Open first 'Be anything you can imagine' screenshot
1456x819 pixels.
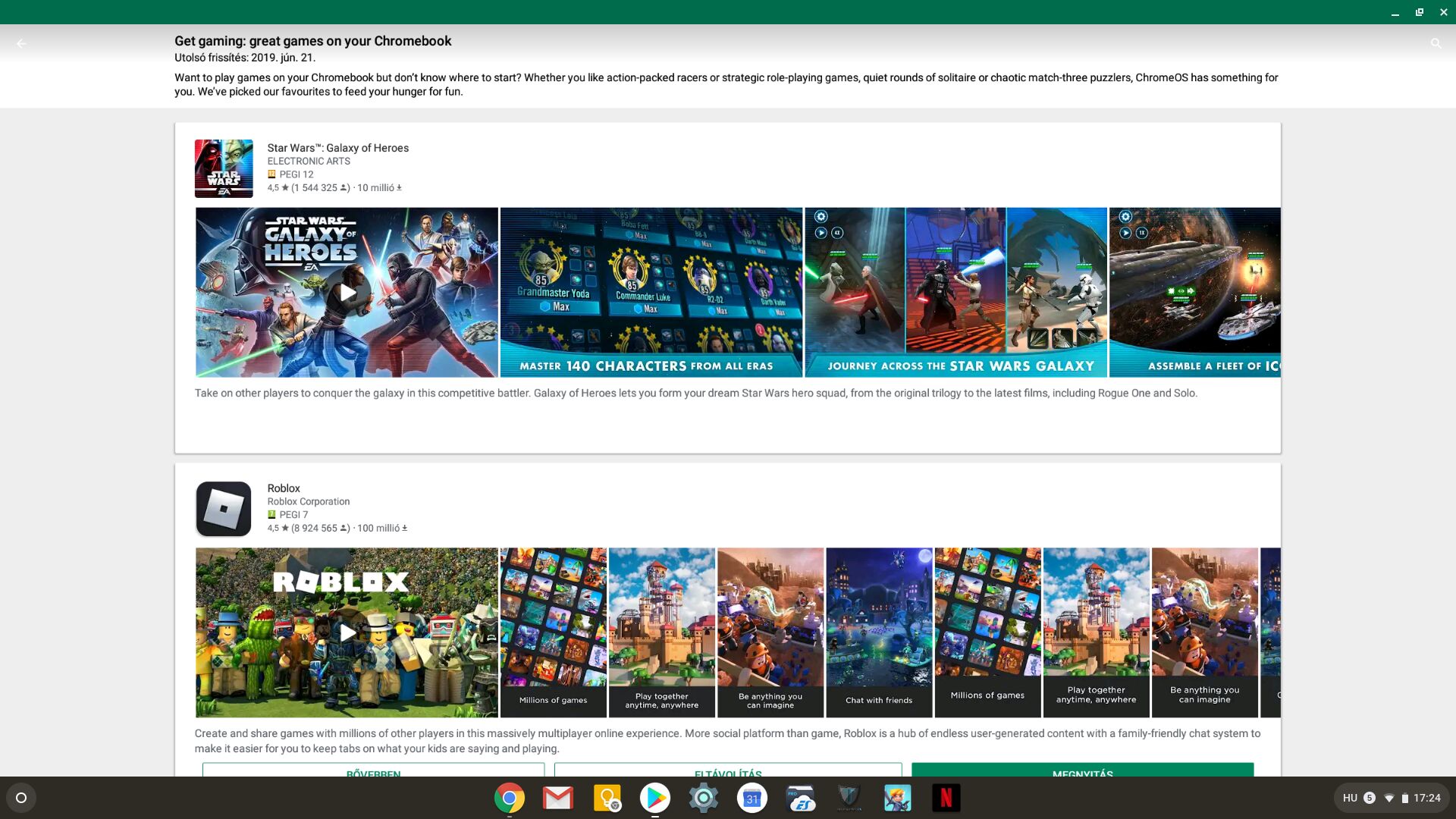pos(770,633)
